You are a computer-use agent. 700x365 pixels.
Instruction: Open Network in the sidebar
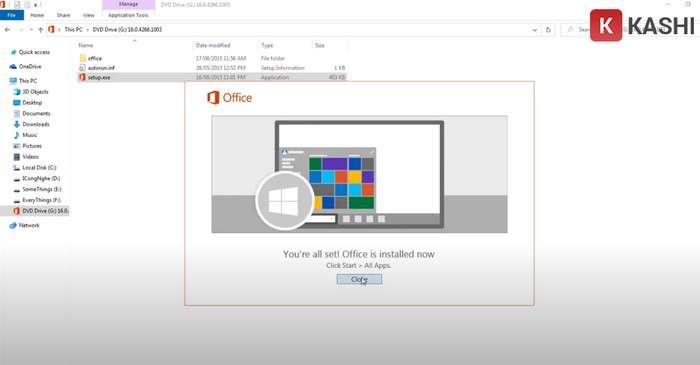coord(29,225)
